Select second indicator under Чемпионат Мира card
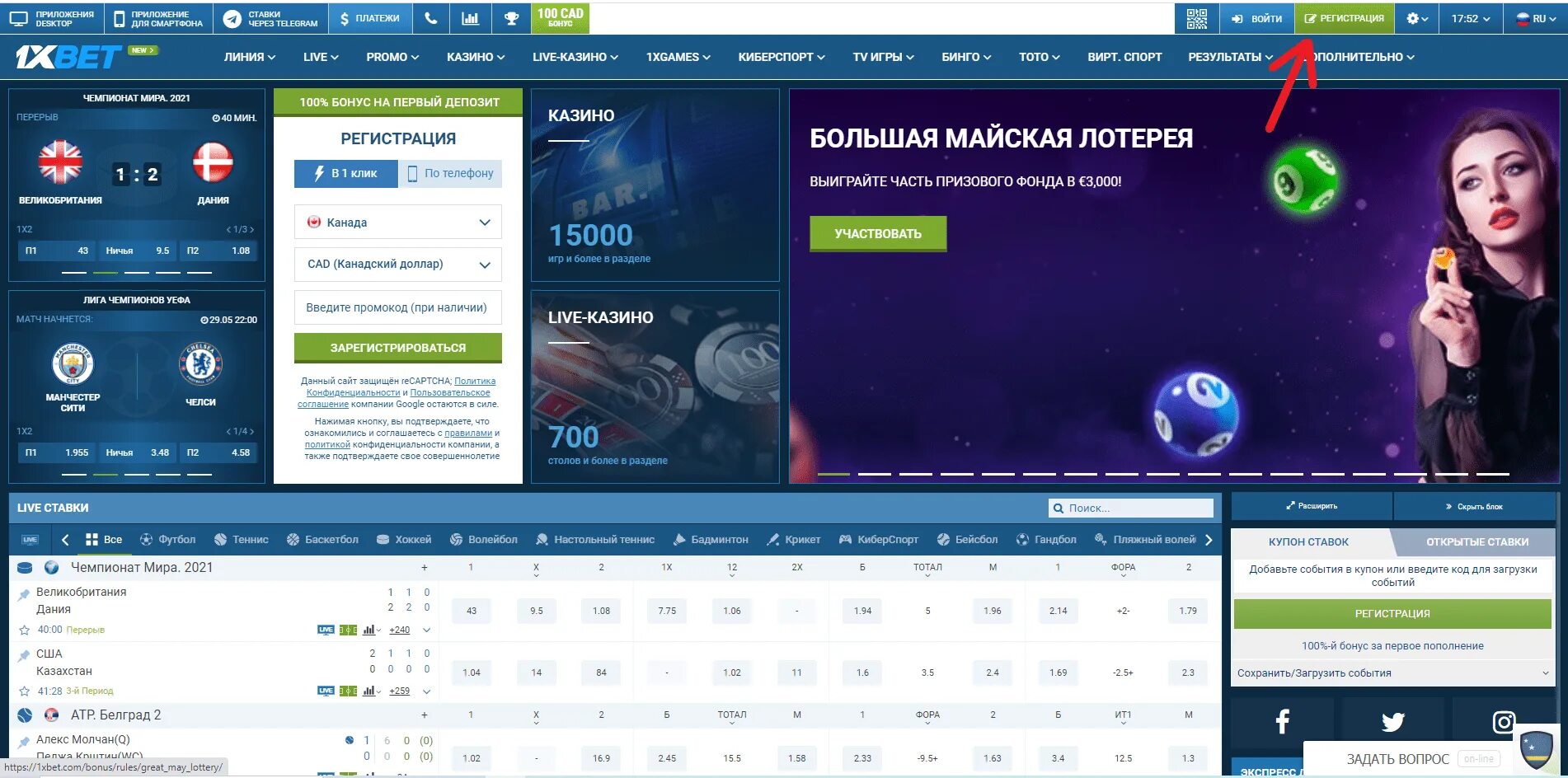 tap(106, 272)
